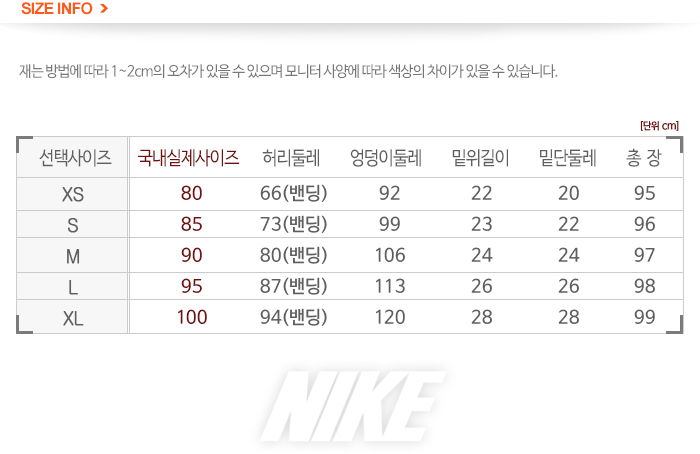Select the S size row label

point(73,225)
